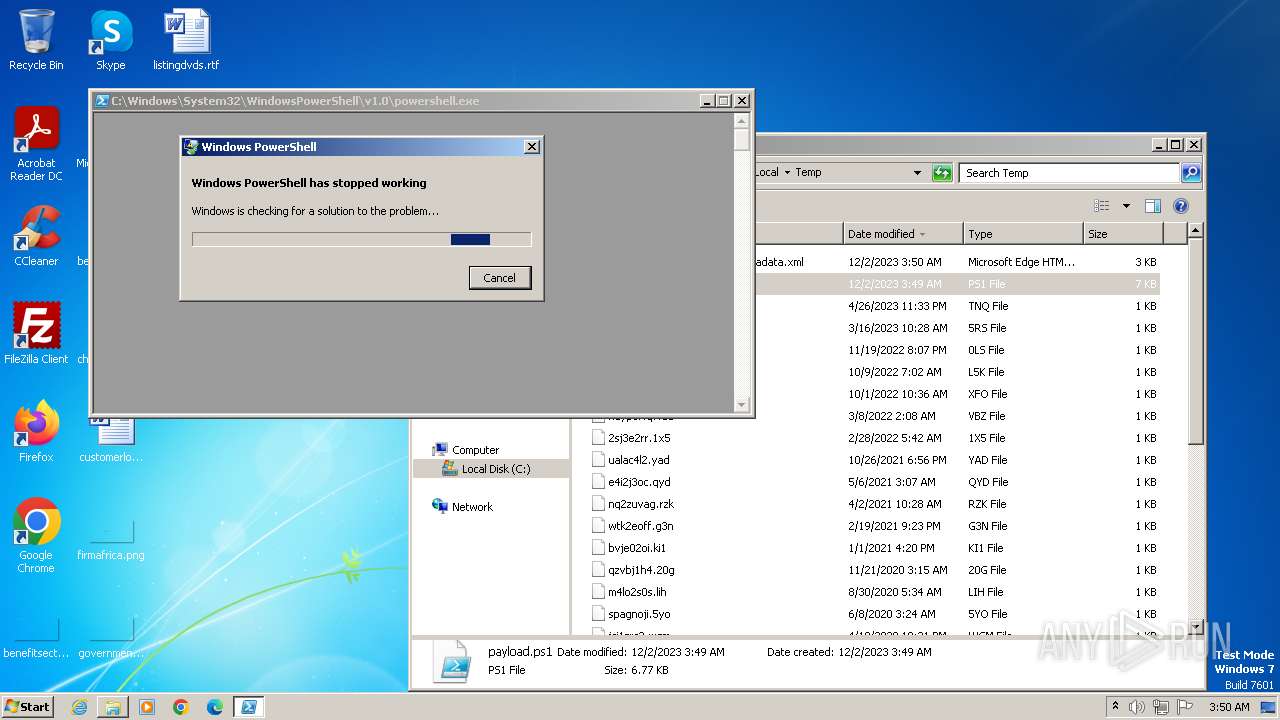
Task: Click Internet Explorer taskbar icon
Action: coord(79,707)
